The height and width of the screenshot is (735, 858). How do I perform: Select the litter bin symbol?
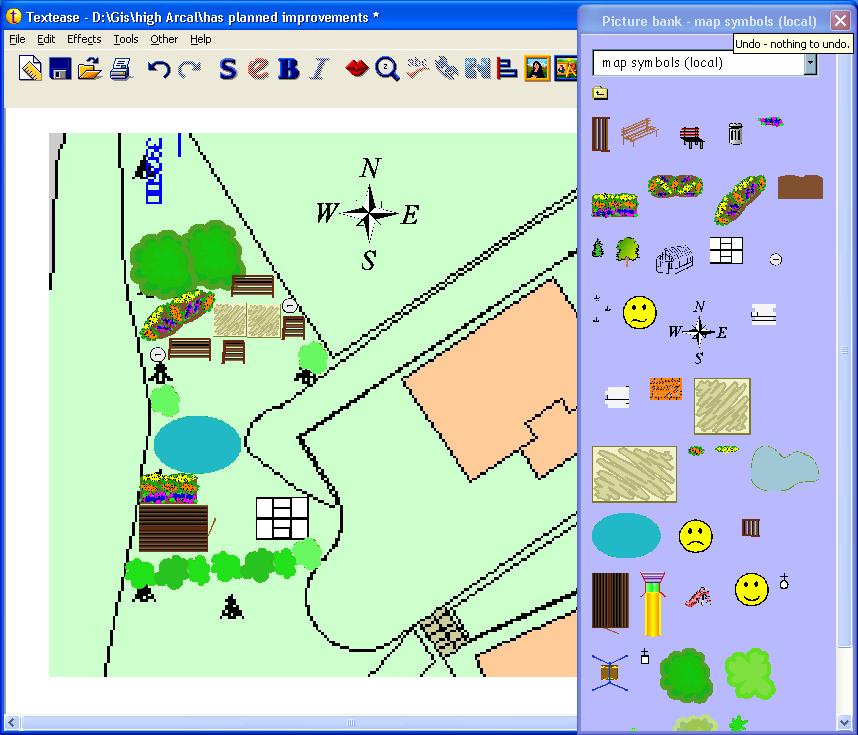click(735, 134)
